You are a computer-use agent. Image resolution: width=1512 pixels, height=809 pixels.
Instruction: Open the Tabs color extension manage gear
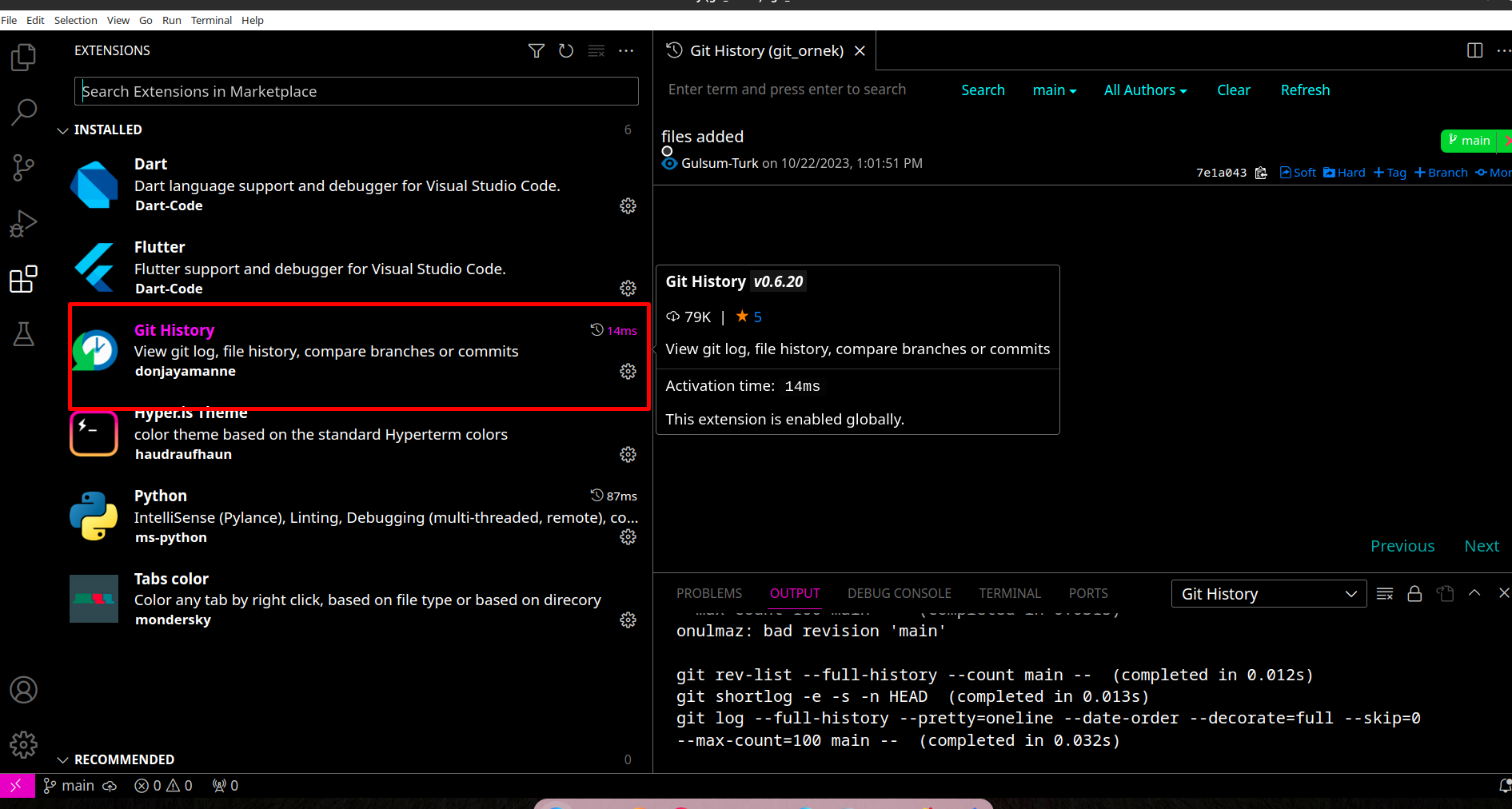(x=628, y=620)
